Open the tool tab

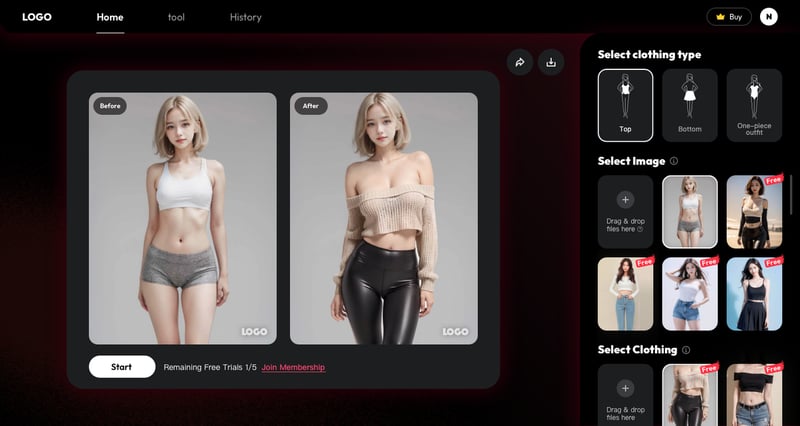point(176,17)
